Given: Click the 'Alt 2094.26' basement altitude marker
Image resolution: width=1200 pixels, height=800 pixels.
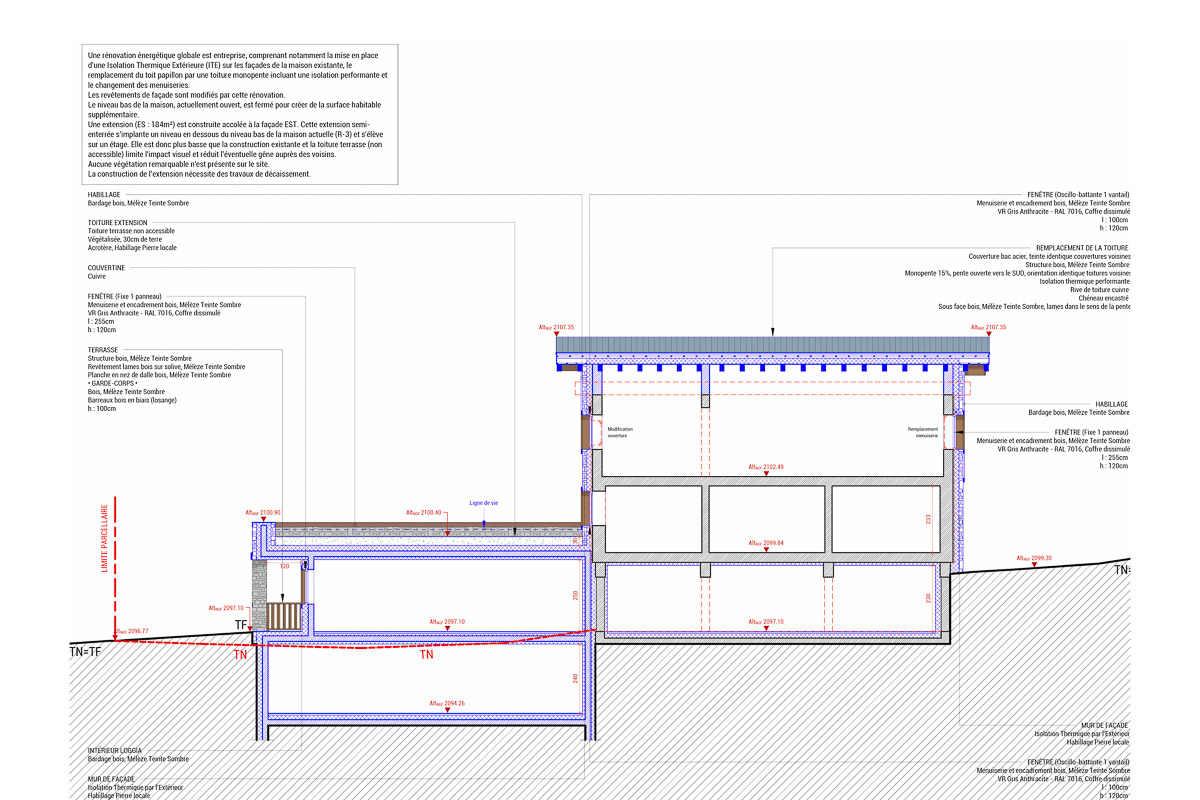Looking at the screenshot, I should 447,703.
